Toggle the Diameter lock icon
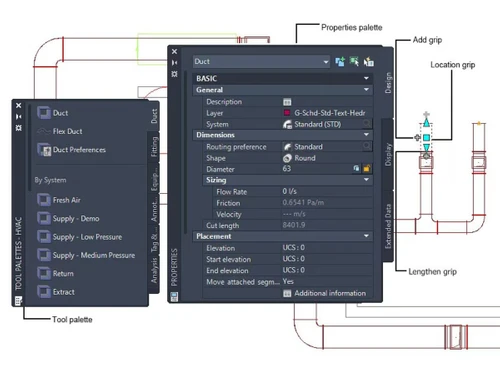Screen dimensions: 500x375 (366, 168)
